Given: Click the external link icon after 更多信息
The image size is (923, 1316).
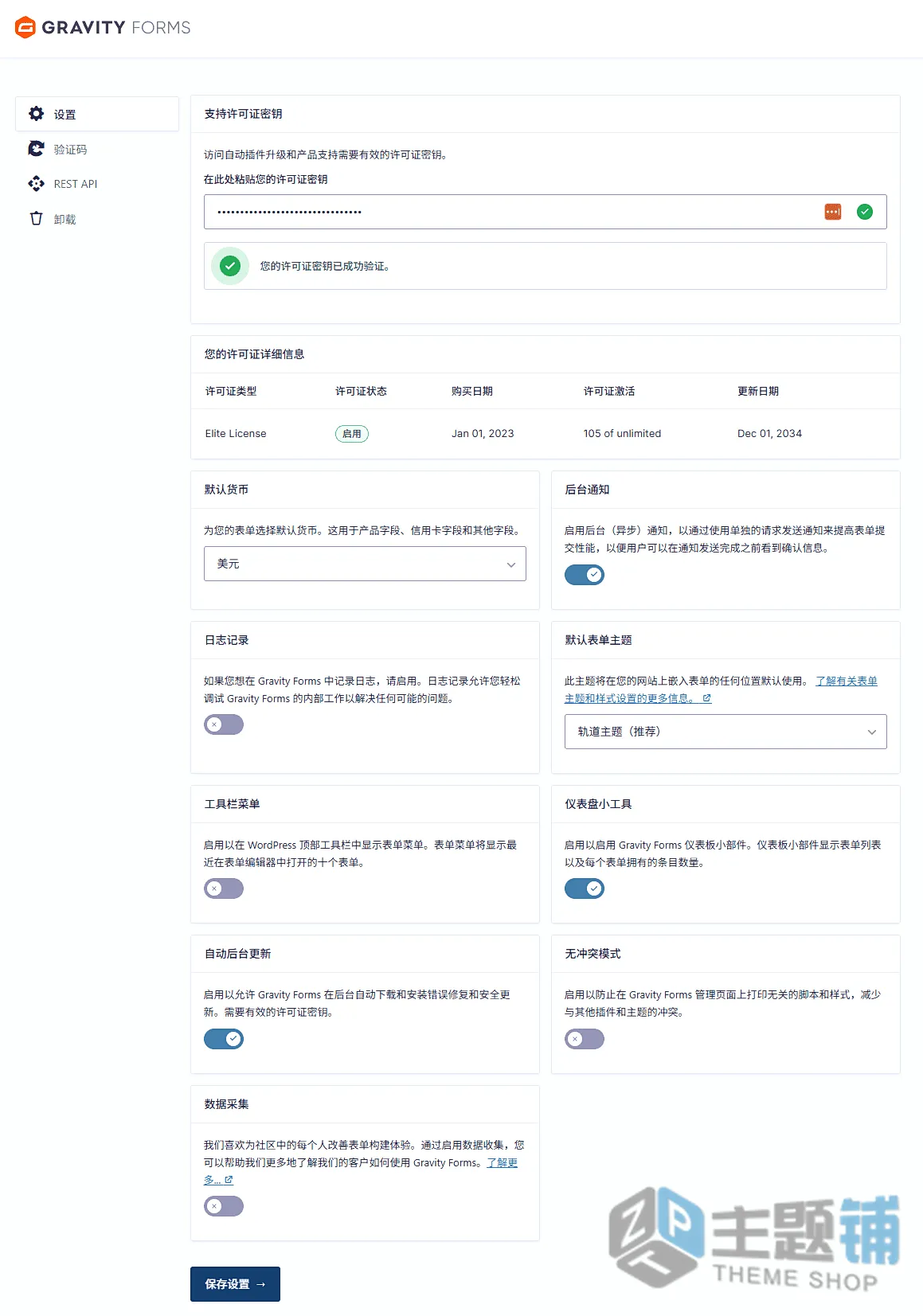Looking at the screenshot, I should coord(706,698).
